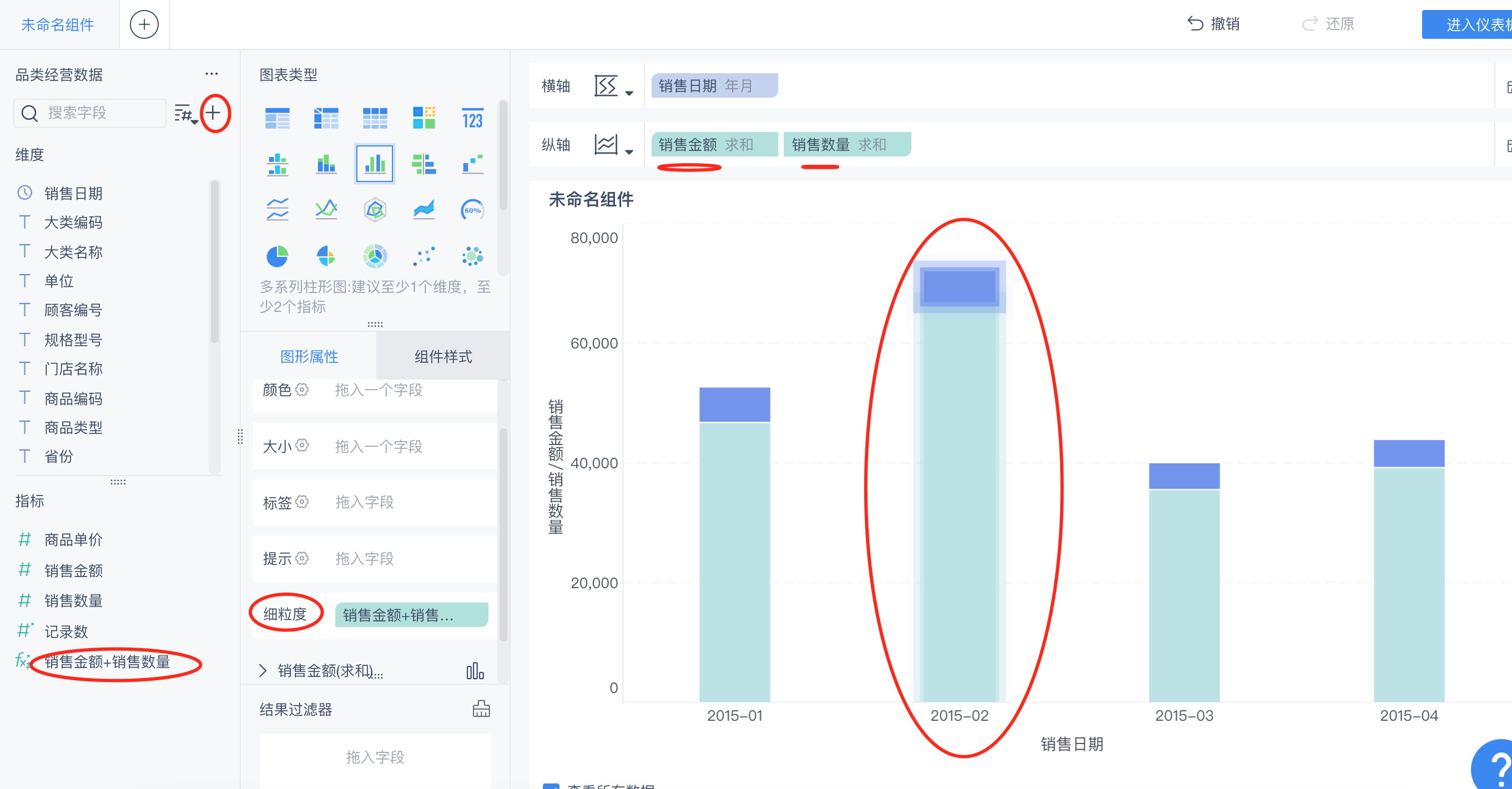Image resolution: width=1512 pixels, height=789 pixels.
Task: Click the plus icon to add field
Action: pyautogui.click(x=214, y=113)
